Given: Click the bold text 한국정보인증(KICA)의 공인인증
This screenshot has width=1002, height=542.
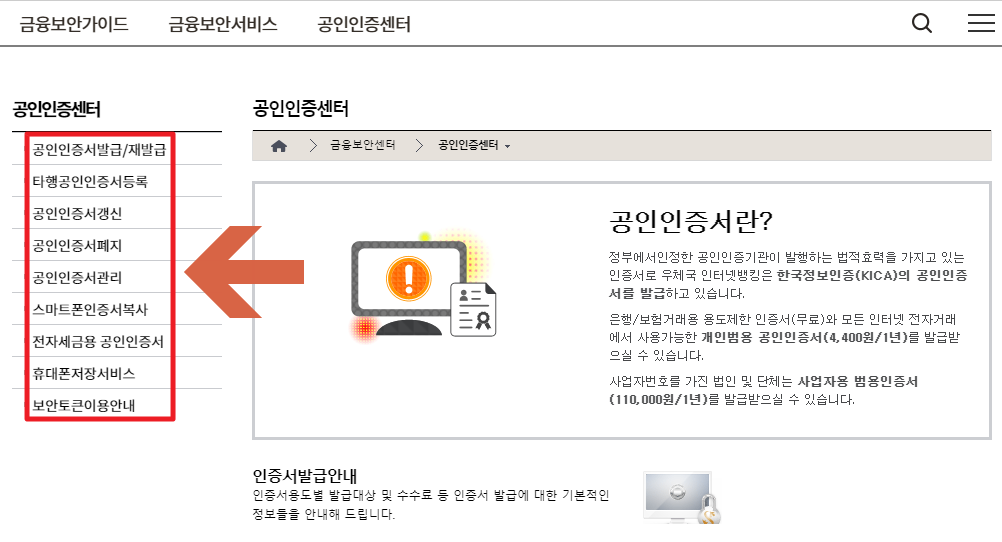Looking at the screenshot, I should [x=872, y=275].
